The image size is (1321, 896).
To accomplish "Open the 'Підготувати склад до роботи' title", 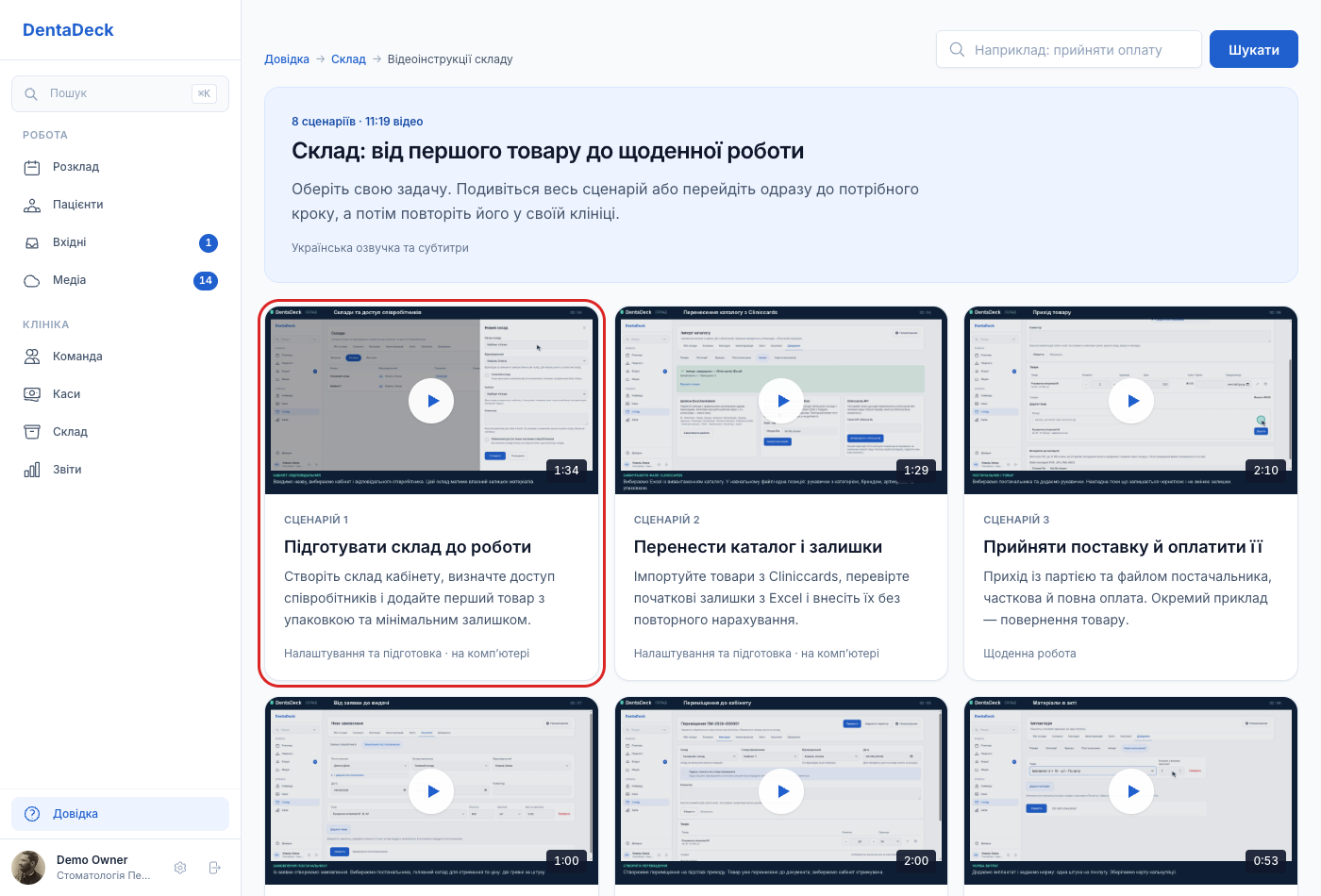I will [x=408, y=547].
